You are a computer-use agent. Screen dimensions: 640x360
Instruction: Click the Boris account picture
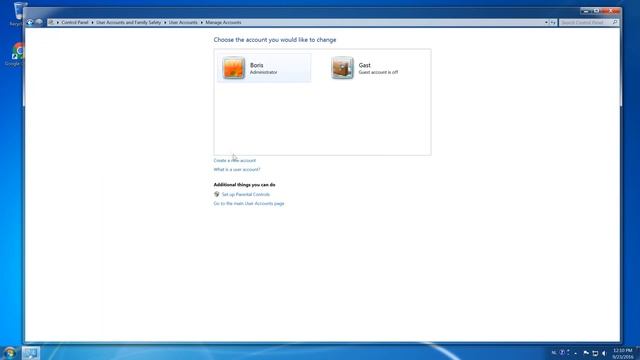coord(233,68)
